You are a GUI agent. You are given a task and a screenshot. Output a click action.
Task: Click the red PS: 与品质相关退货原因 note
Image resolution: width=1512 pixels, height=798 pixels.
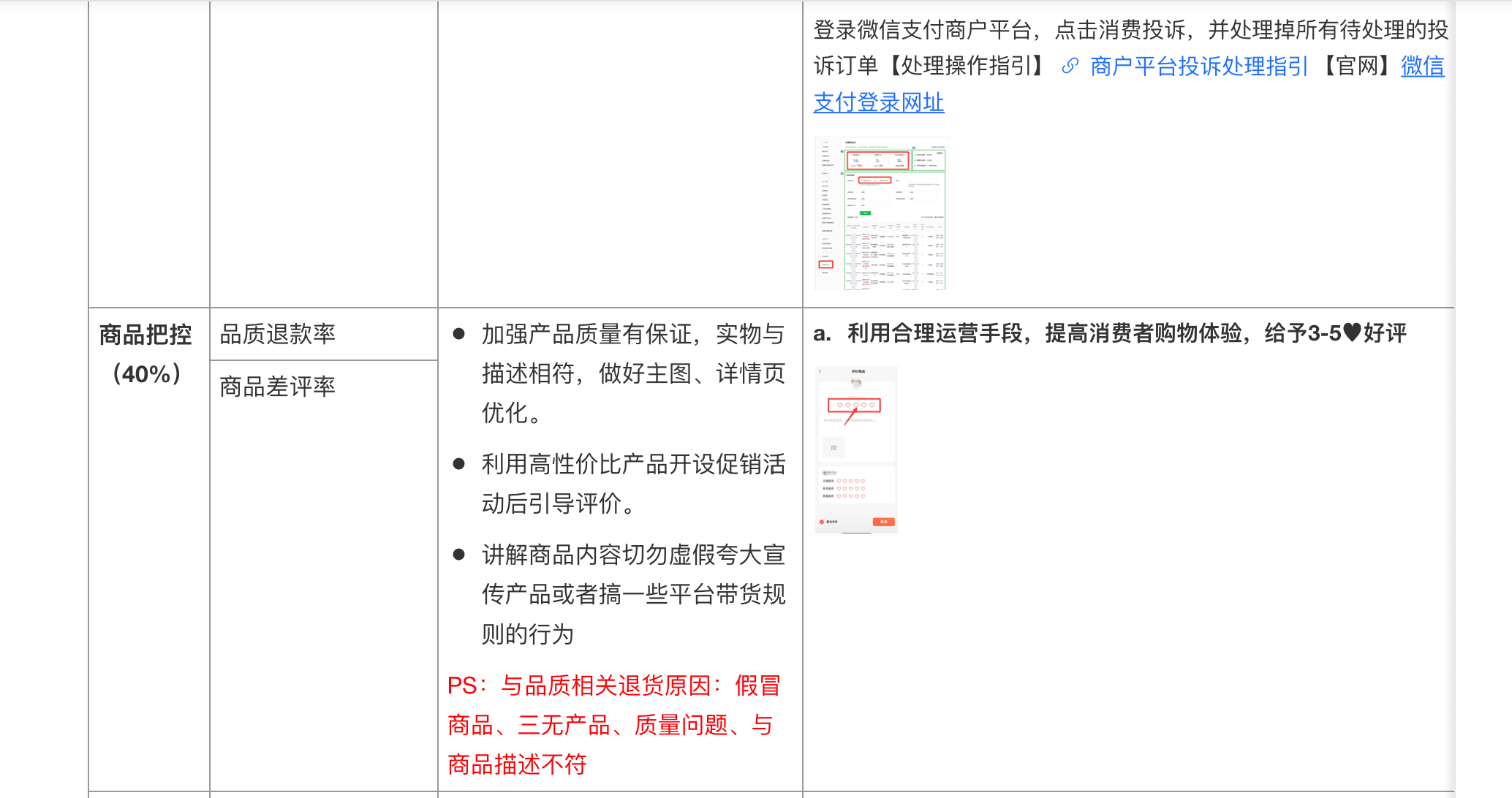pyautogui.click(x=613, y=725)
